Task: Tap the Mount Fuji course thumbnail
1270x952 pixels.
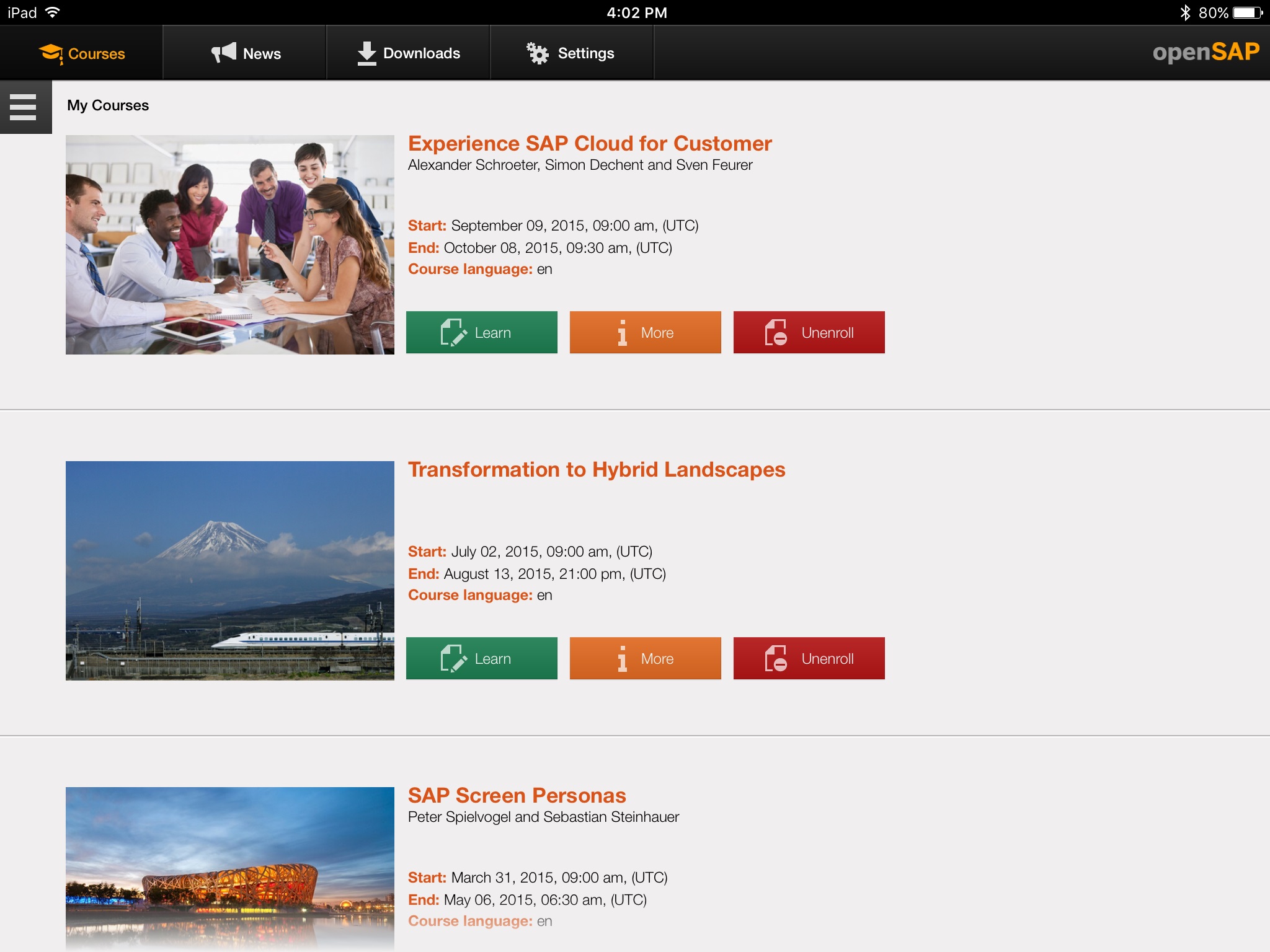Action: pos(229,570)
